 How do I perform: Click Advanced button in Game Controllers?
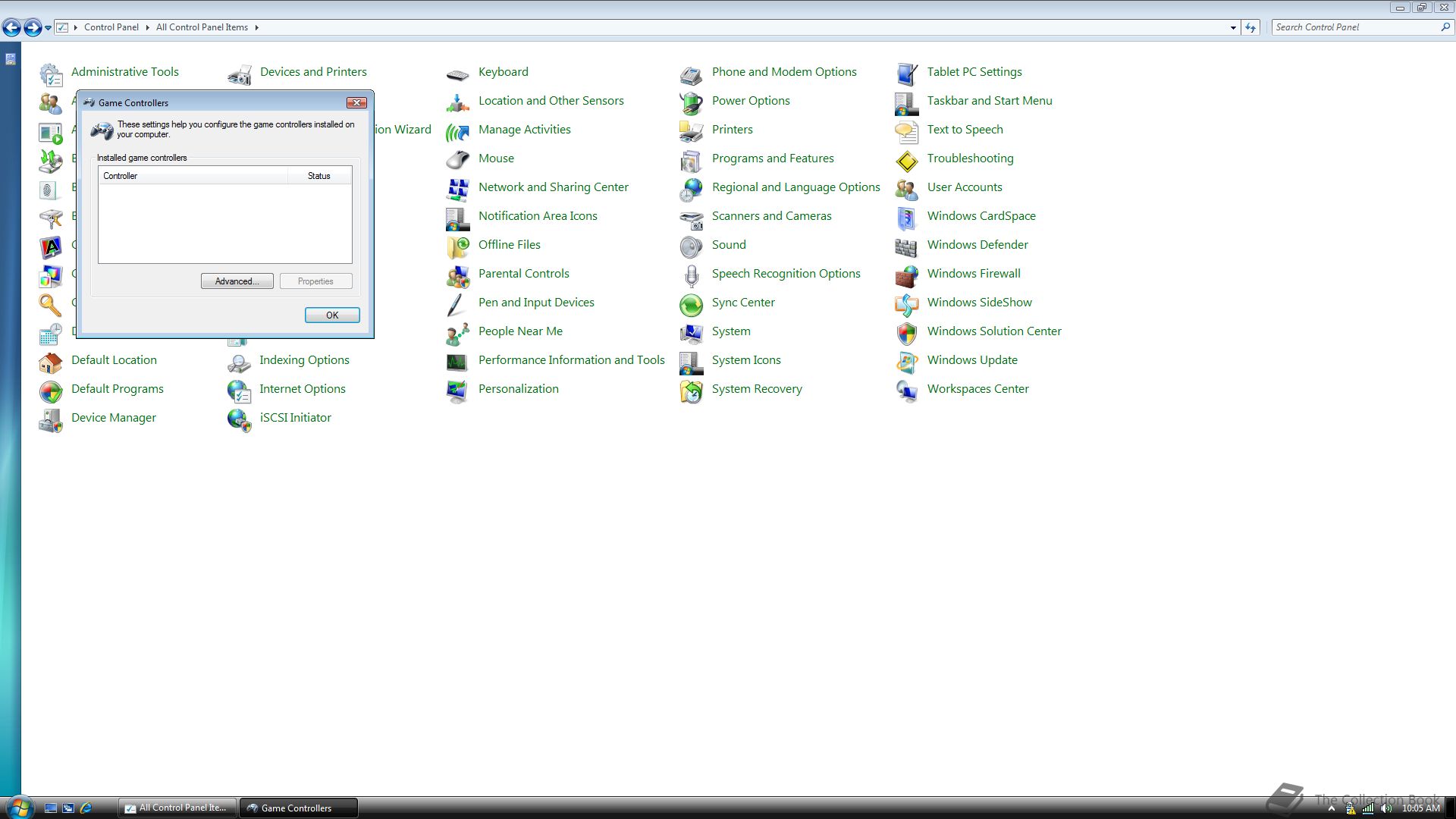[237, 281]
